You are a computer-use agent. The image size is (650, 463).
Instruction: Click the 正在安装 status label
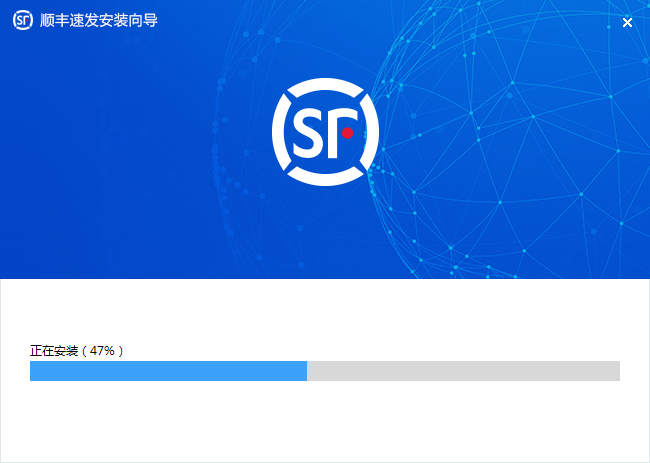point(54,351)
